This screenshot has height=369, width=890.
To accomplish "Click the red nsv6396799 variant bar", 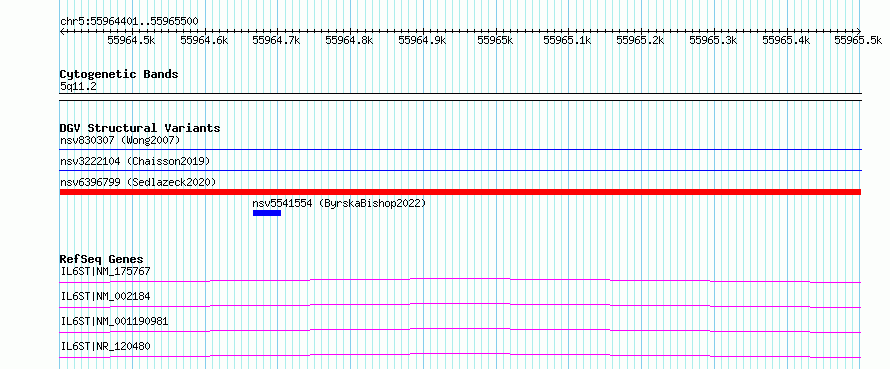I will 460,192.
